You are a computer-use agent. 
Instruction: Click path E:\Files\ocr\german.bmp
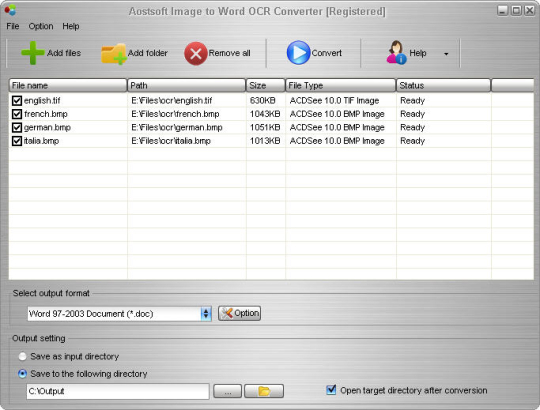click(x=177, y=127)
